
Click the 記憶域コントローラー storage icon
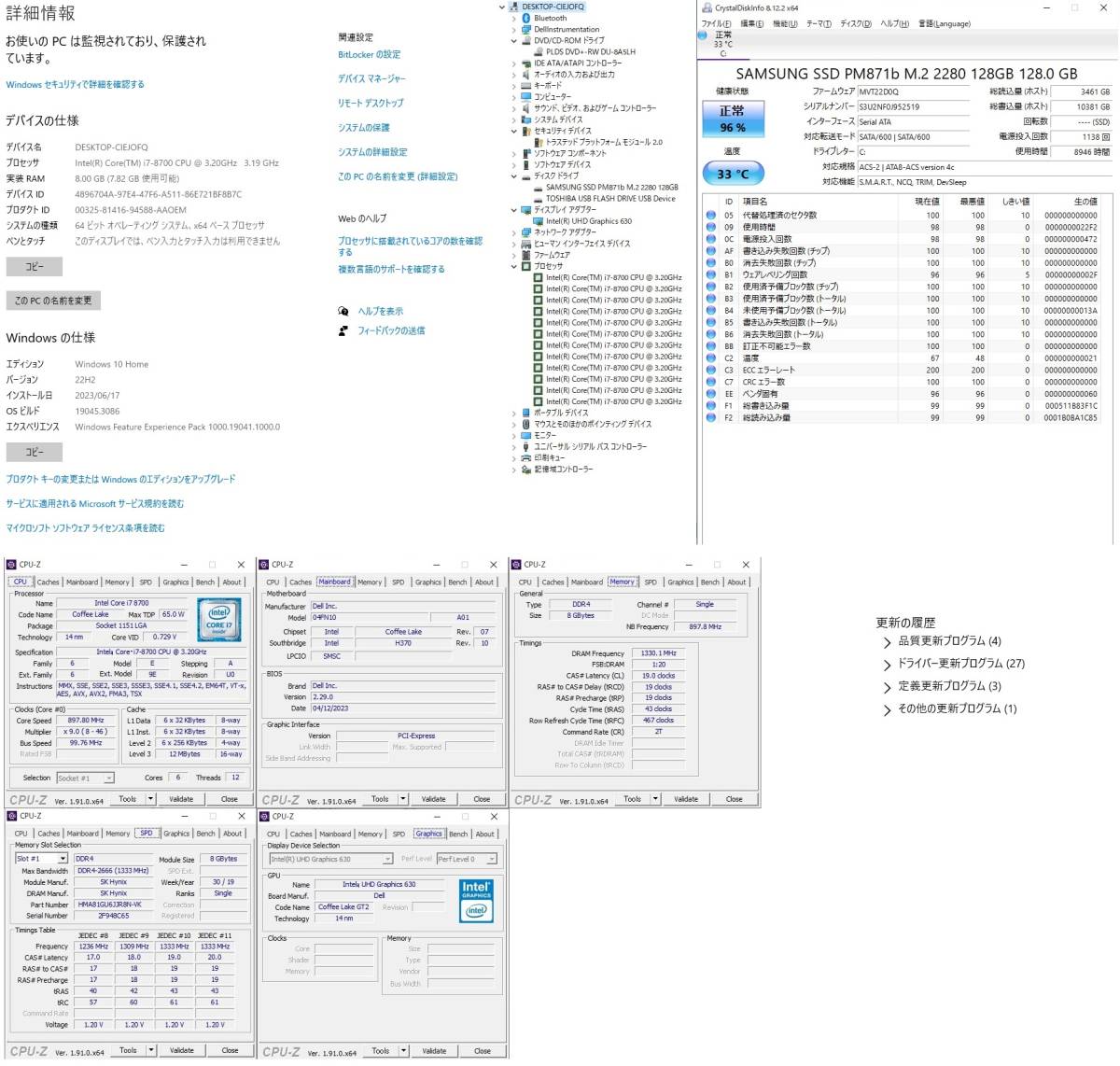[526, 469]
